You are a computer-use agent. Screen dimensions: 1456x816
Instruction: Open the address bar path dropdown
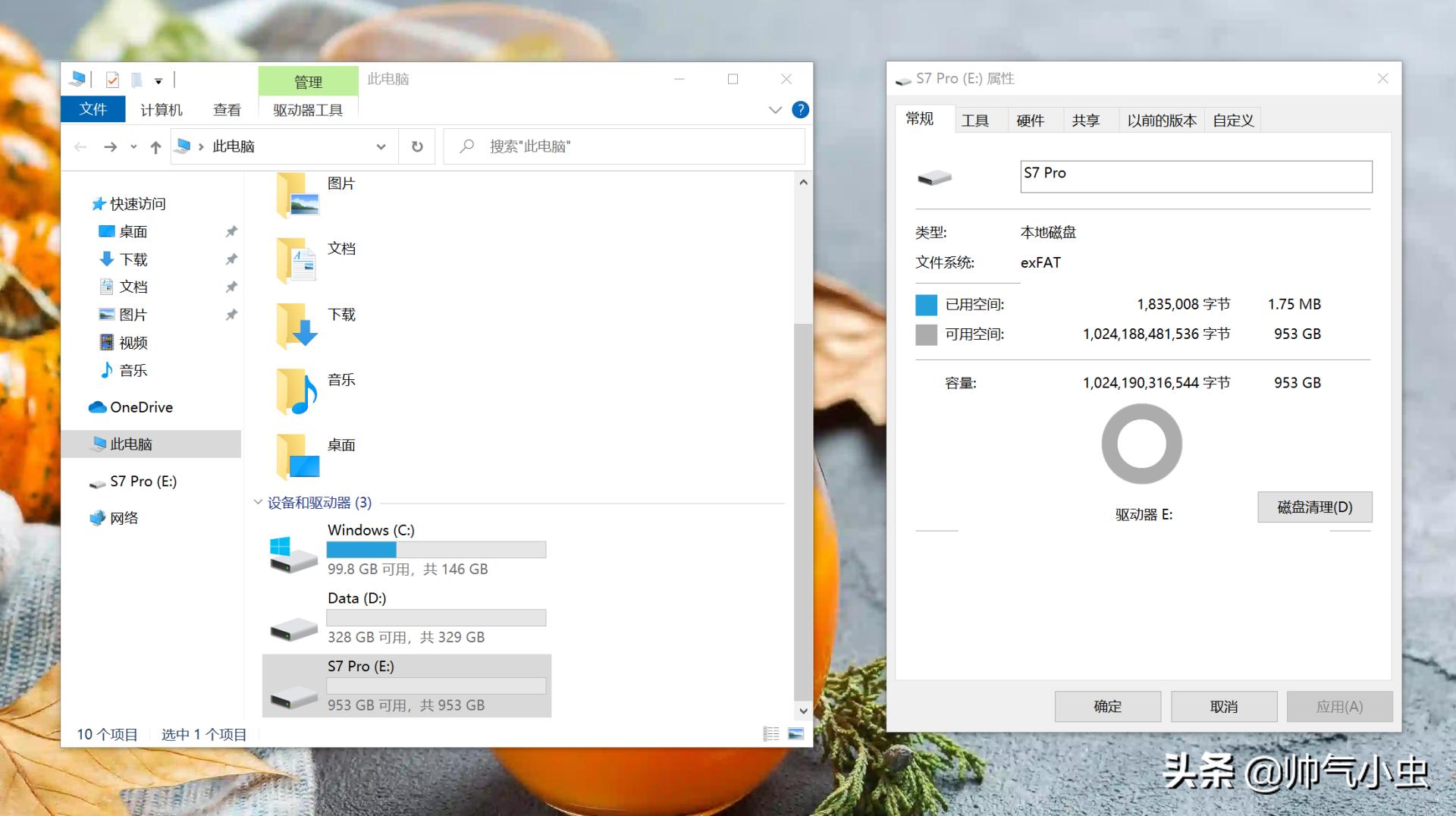[381, 146]
